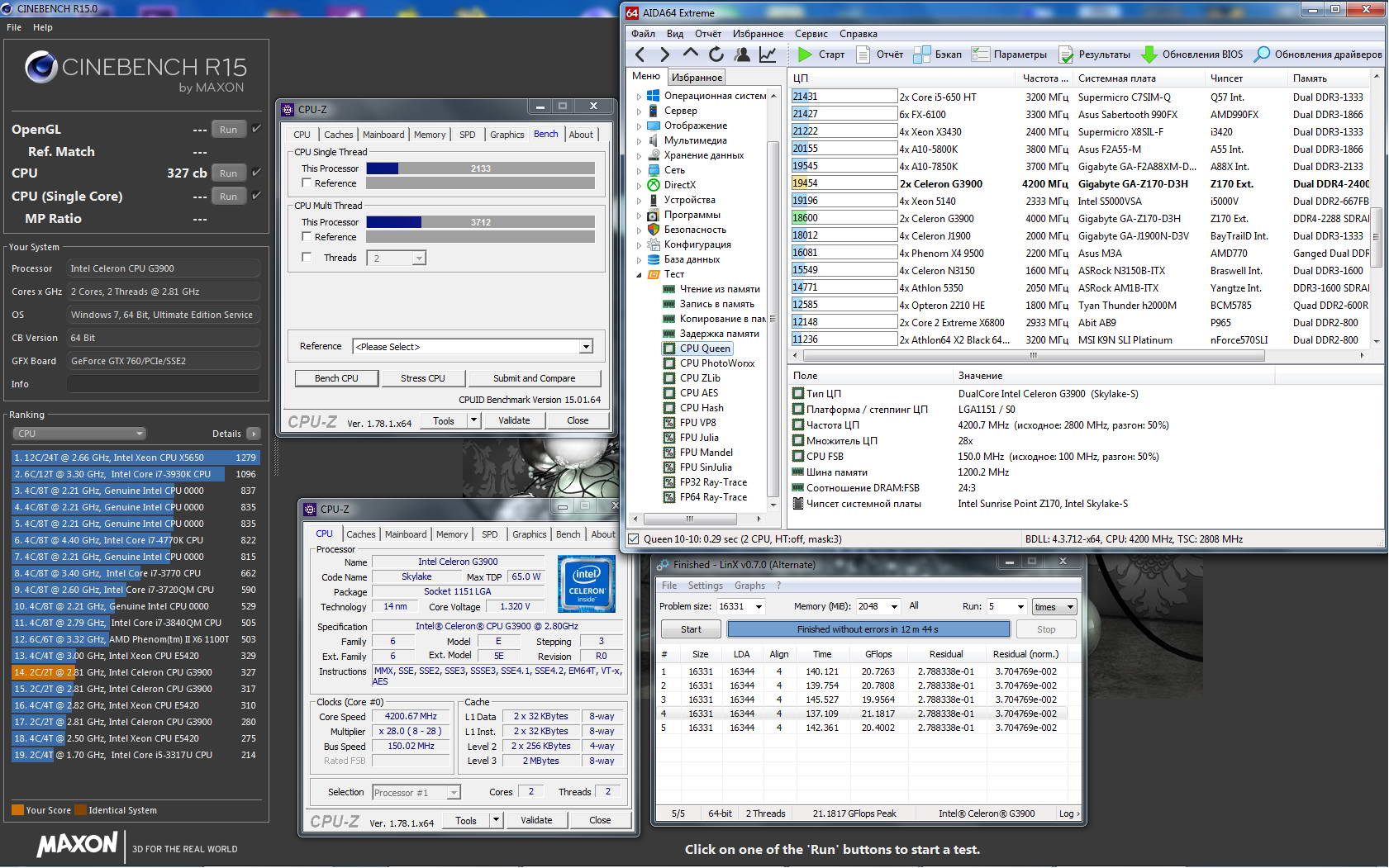Select the CPU Queen benchmark item
This screenshot has width=1389, height=868.
tap(705, 349)
